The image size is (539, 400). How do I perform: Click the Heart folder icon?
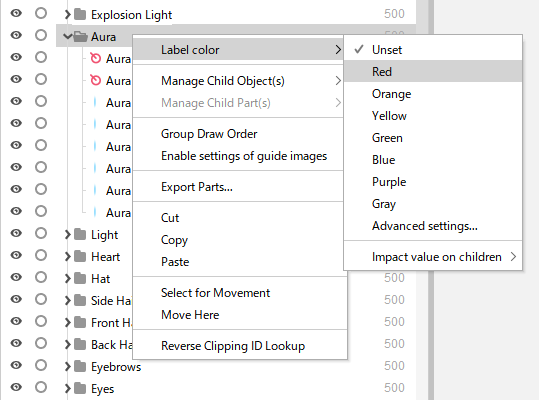(80, 256)
